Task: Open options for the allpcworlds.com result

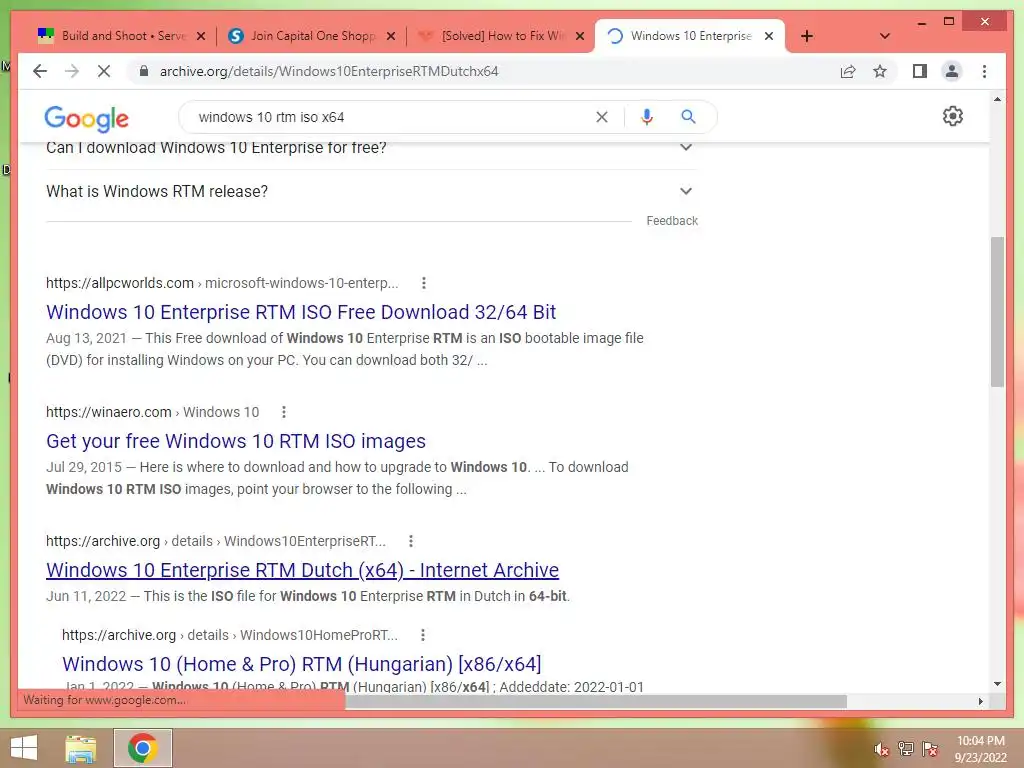Action: (x=424, y=283)
